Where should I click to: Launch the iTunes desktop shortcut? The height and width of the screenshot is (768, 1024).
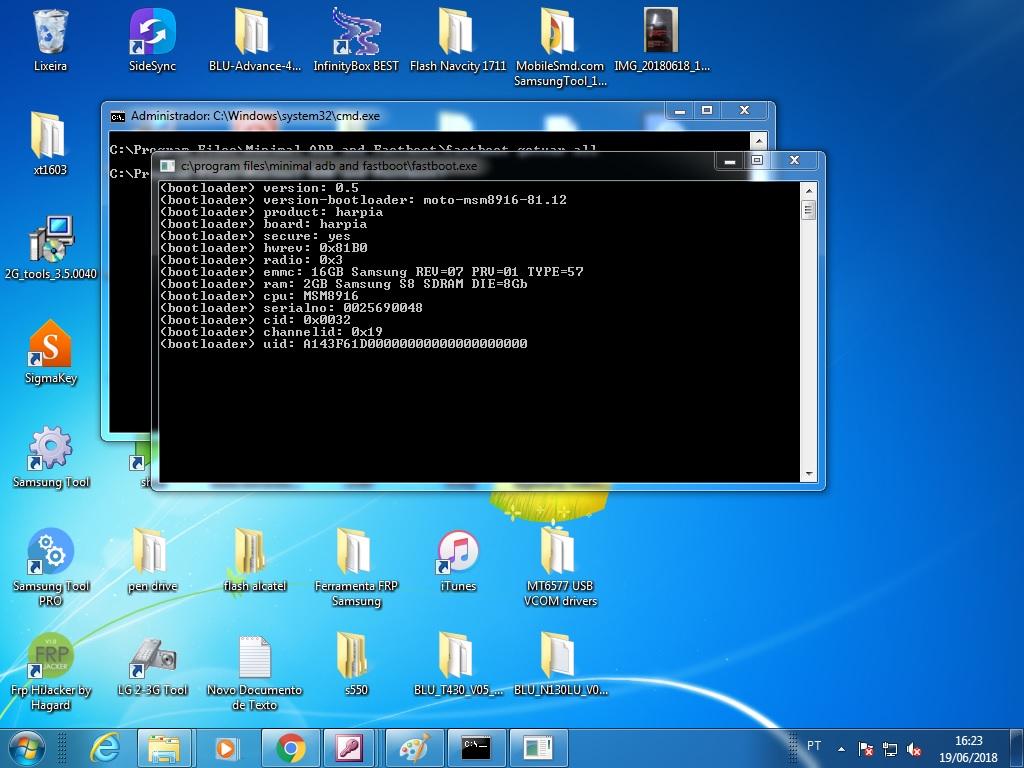pos(458,560)
